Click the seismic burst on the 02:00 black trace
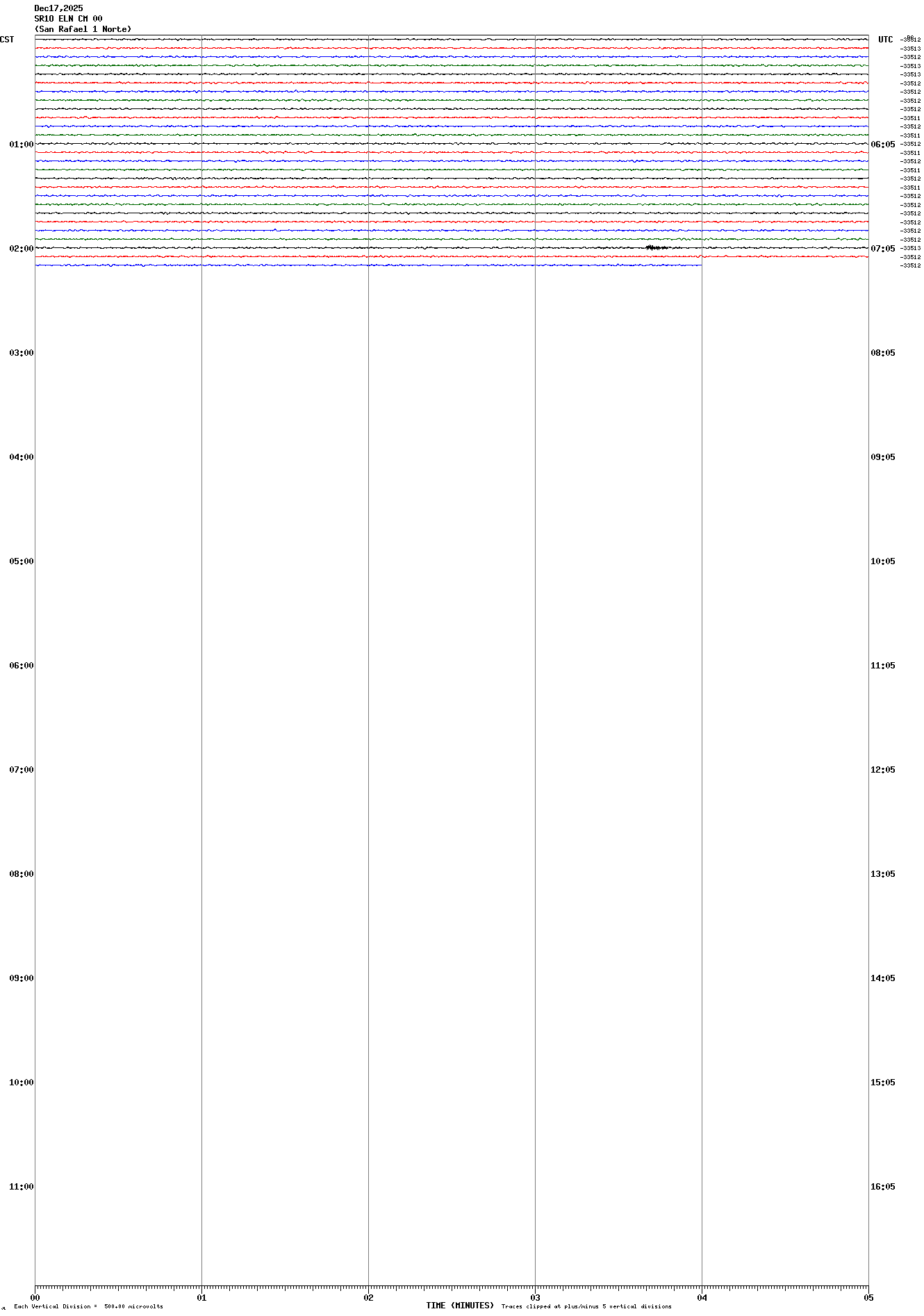This screenshot has height=1316, width=924. [x=655, y=247]
